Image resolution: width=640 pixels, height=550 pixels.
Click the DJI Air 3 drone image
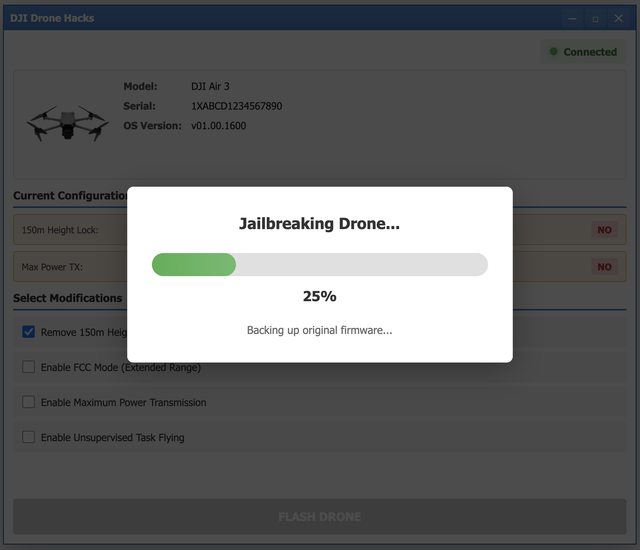pos(68,123)
